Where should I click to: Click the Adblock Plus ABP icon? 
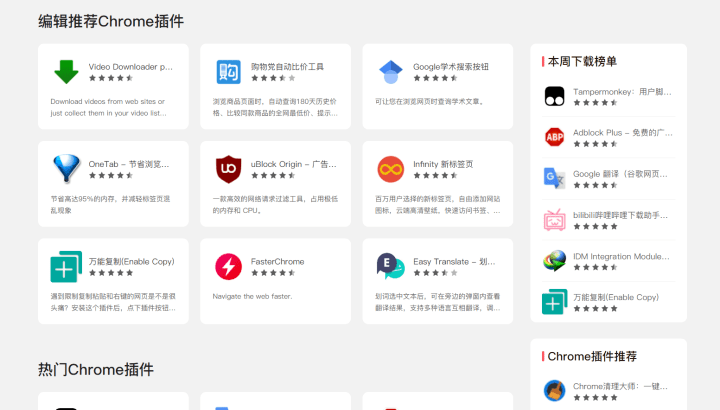tap(554, 137)
